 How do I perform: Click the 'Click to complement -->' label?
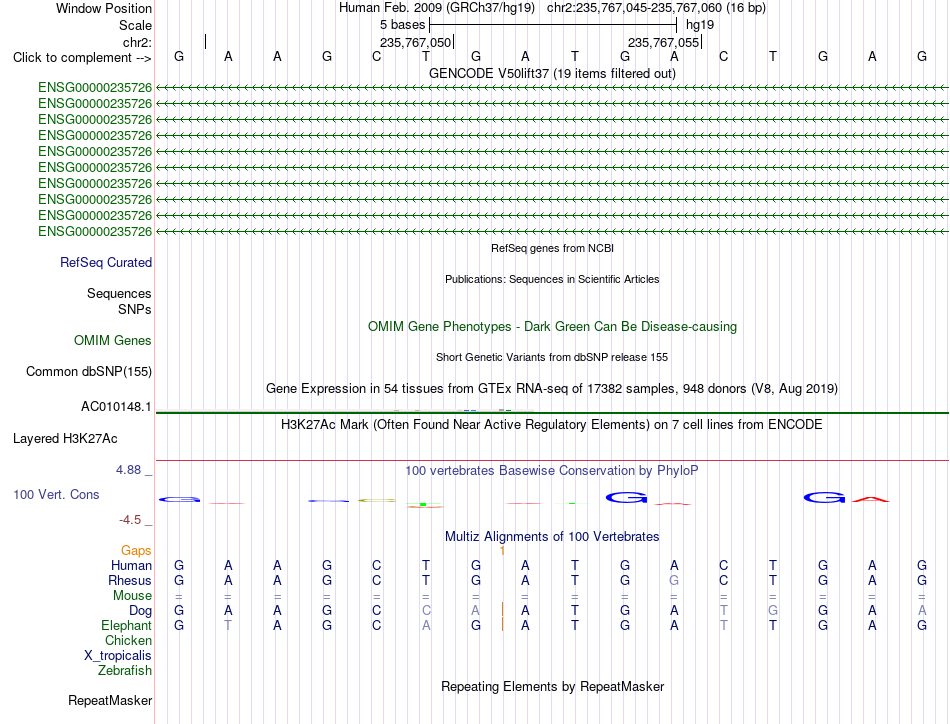(82, 58)
